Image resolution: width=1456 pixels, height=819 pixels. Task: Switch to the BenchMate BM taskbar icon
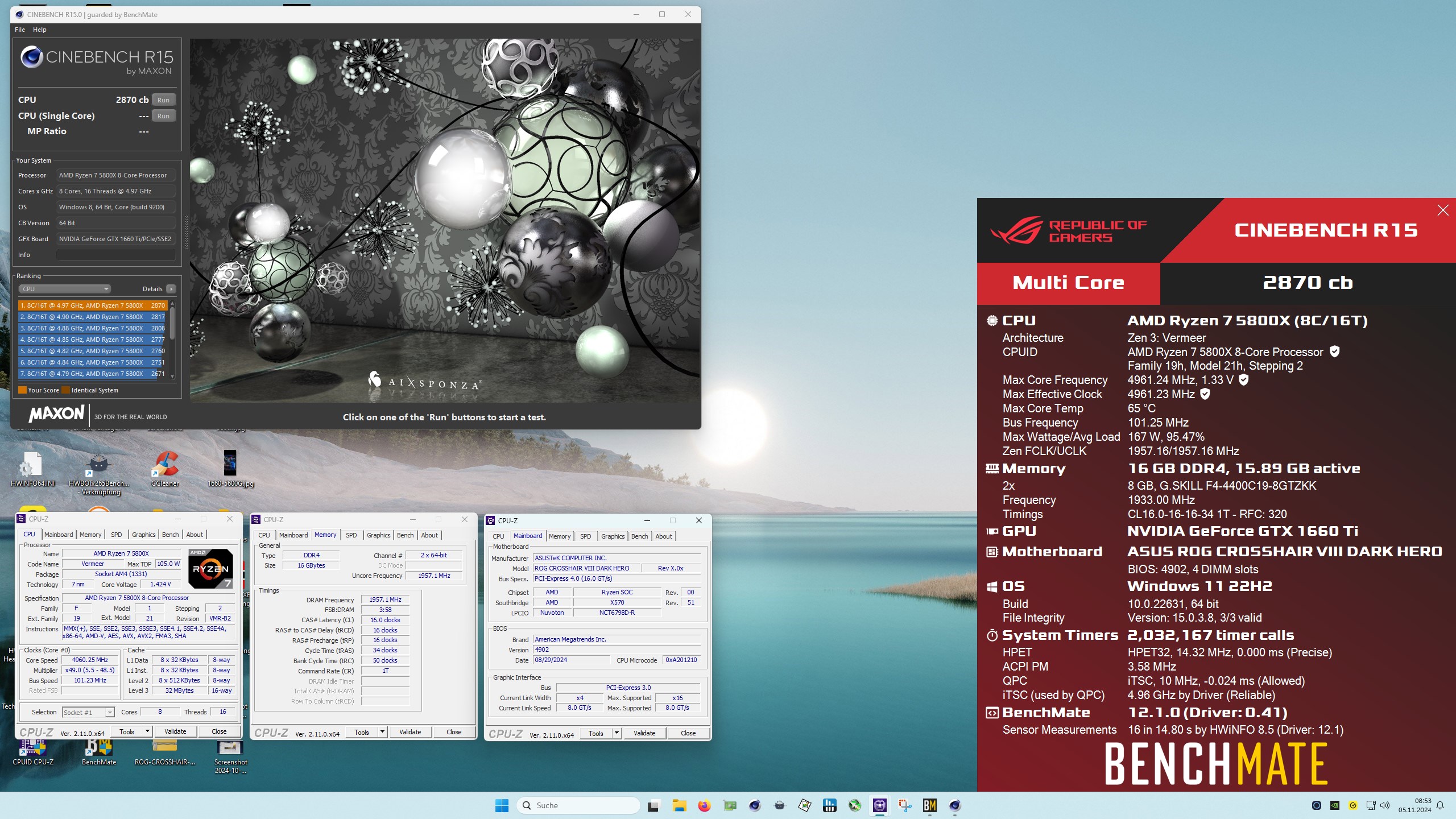[930, 805]
